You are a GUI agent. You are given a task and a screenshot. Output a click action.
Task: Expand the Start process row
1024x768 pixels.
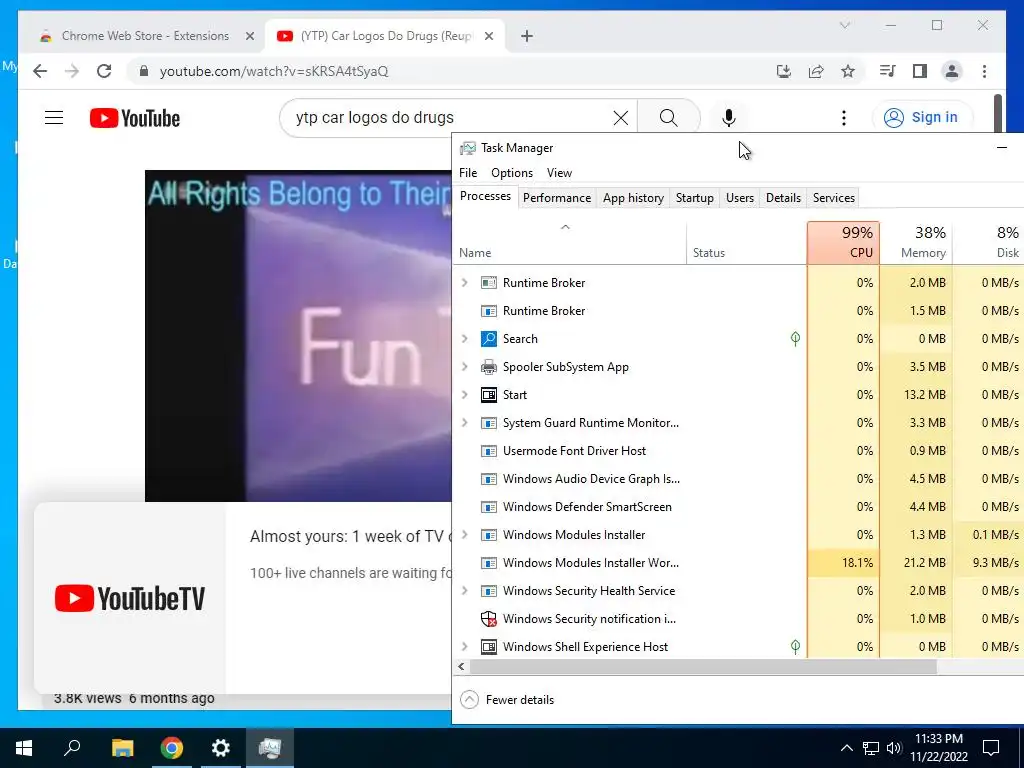pyautogui.click(x=464, y=394)
